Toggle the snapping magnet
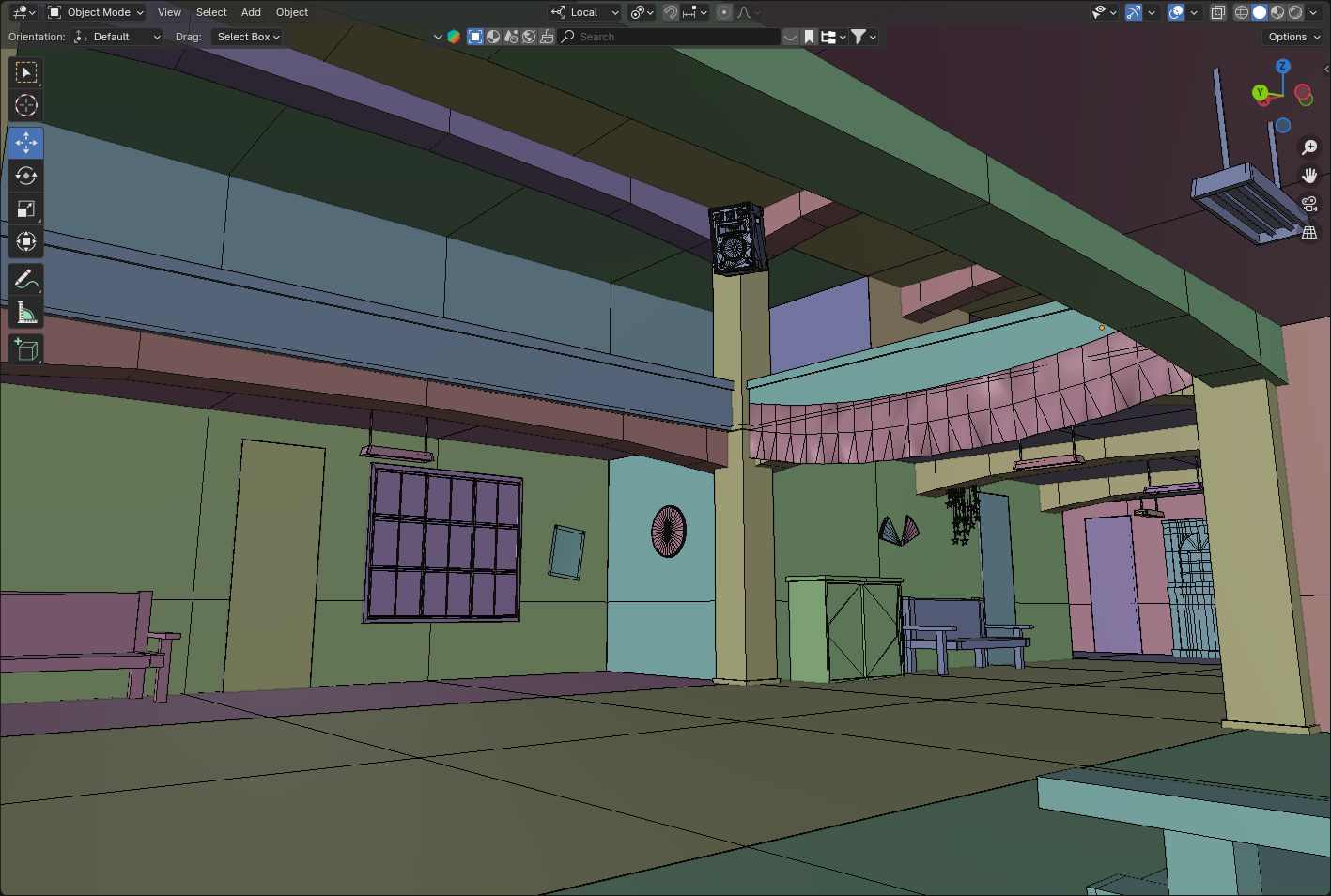 [671, 12]
